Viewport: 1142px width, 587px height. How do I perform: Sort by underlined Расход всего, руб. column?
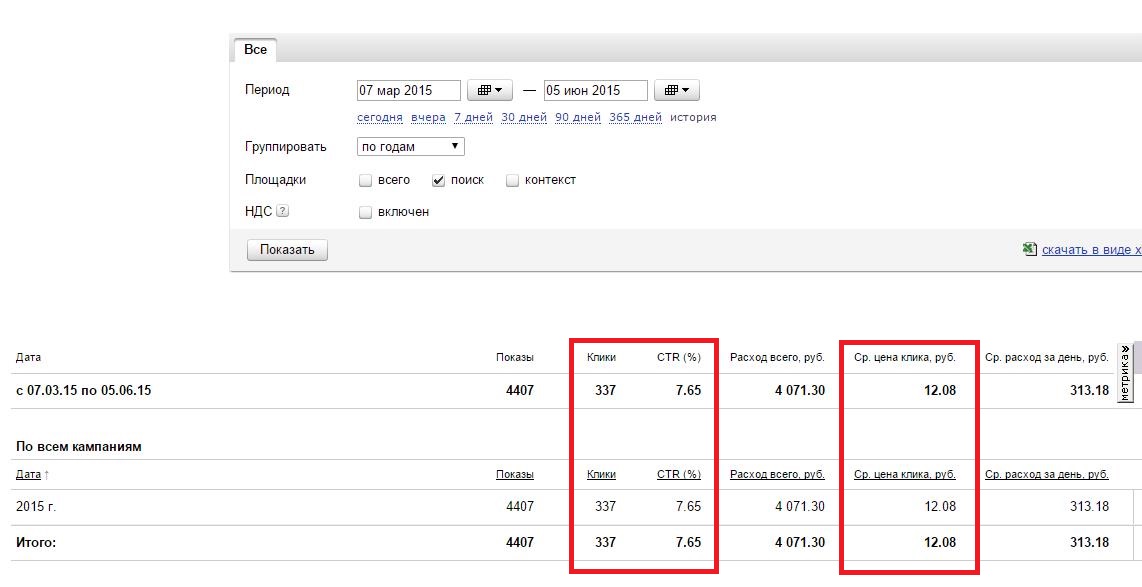(x=778, y=474)
